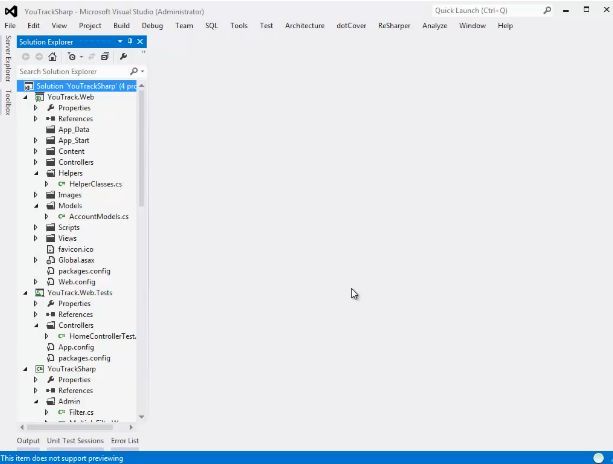Open the search options dropdown arrow
613x464 pixels.
[x=142, y=72]
